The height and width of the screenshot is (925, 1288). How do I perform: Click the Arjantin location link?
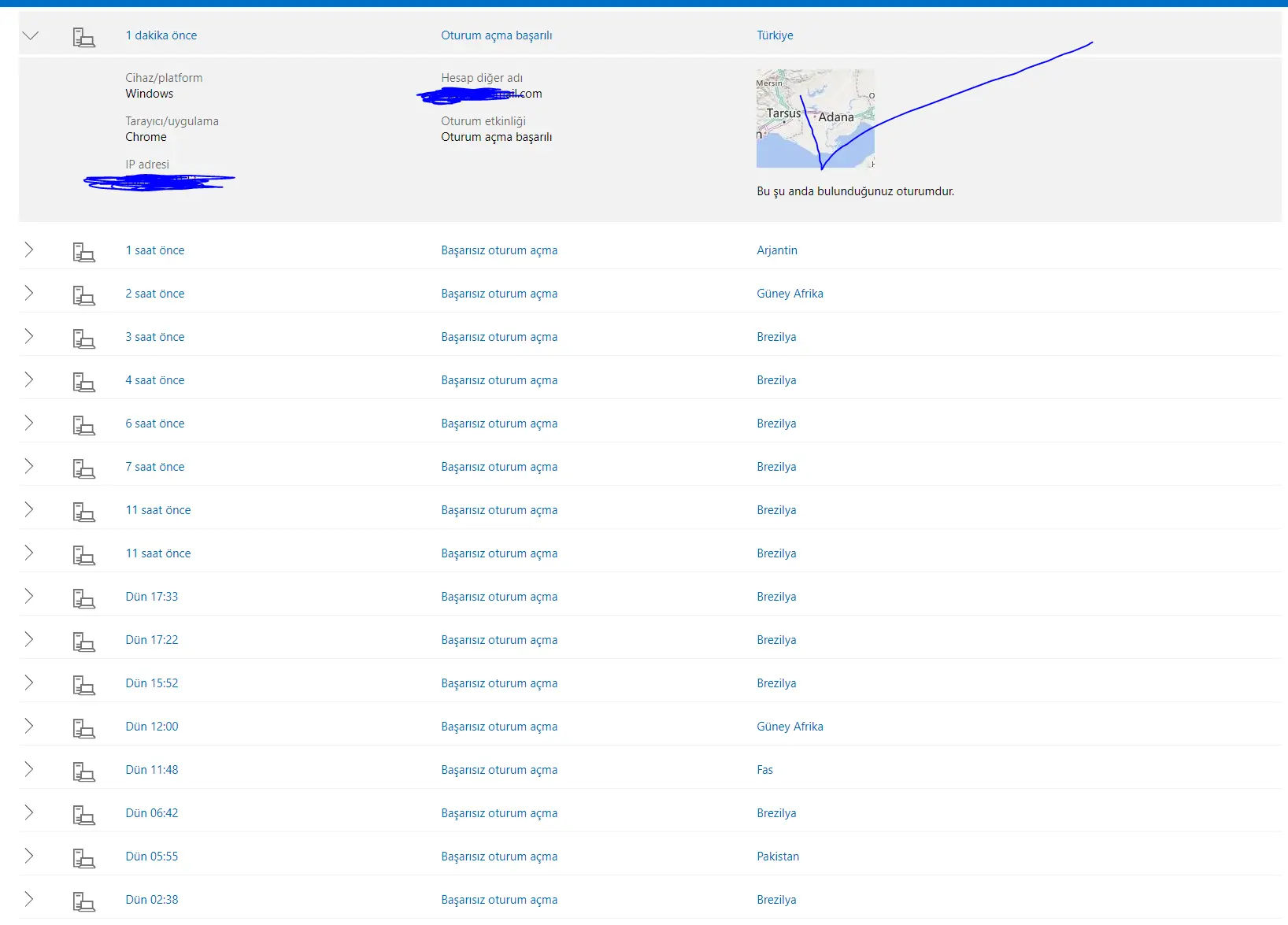[x=777, y=250]
